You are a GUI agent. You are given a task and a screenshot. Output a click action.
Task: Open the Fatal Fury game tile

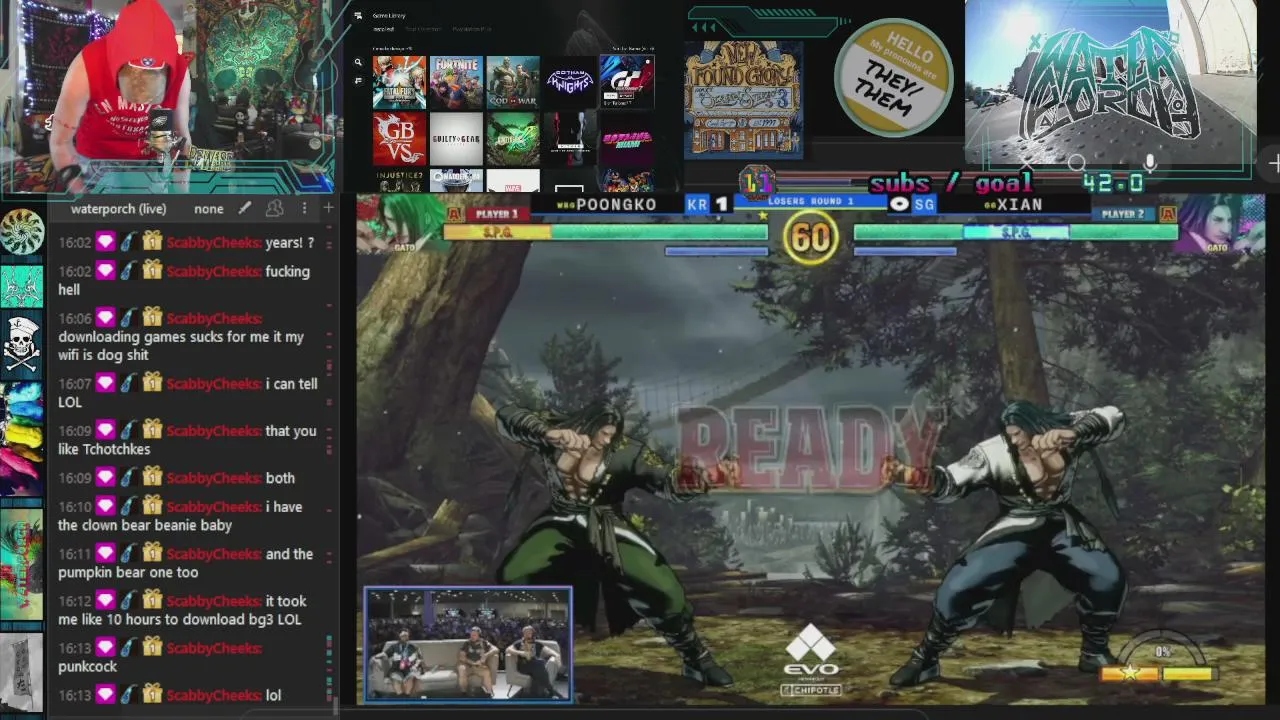399,82
